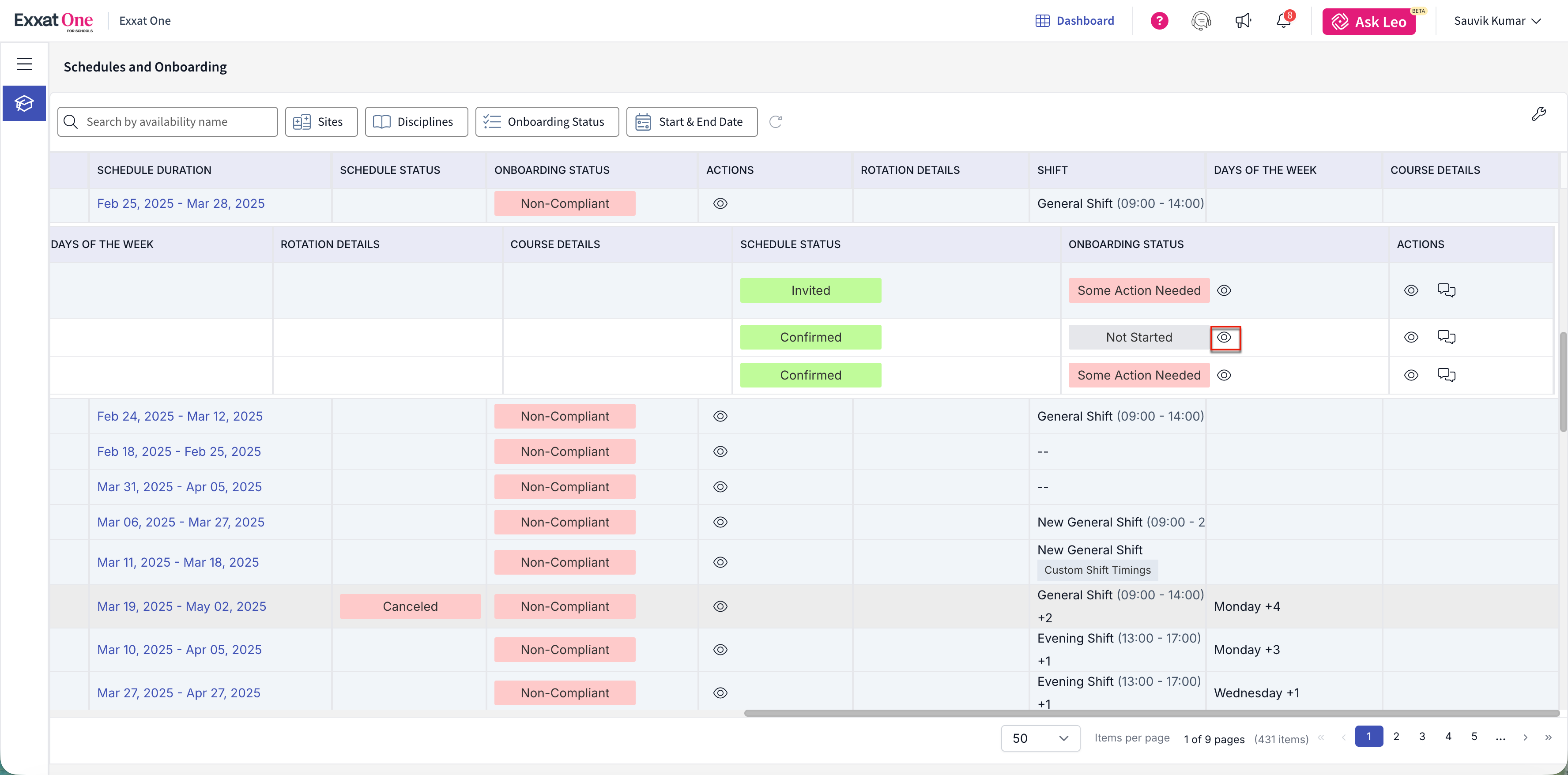Click the table settings wrench icon
The height and width of the screenshot is (775, 1568).
[x=1538, y=114]
